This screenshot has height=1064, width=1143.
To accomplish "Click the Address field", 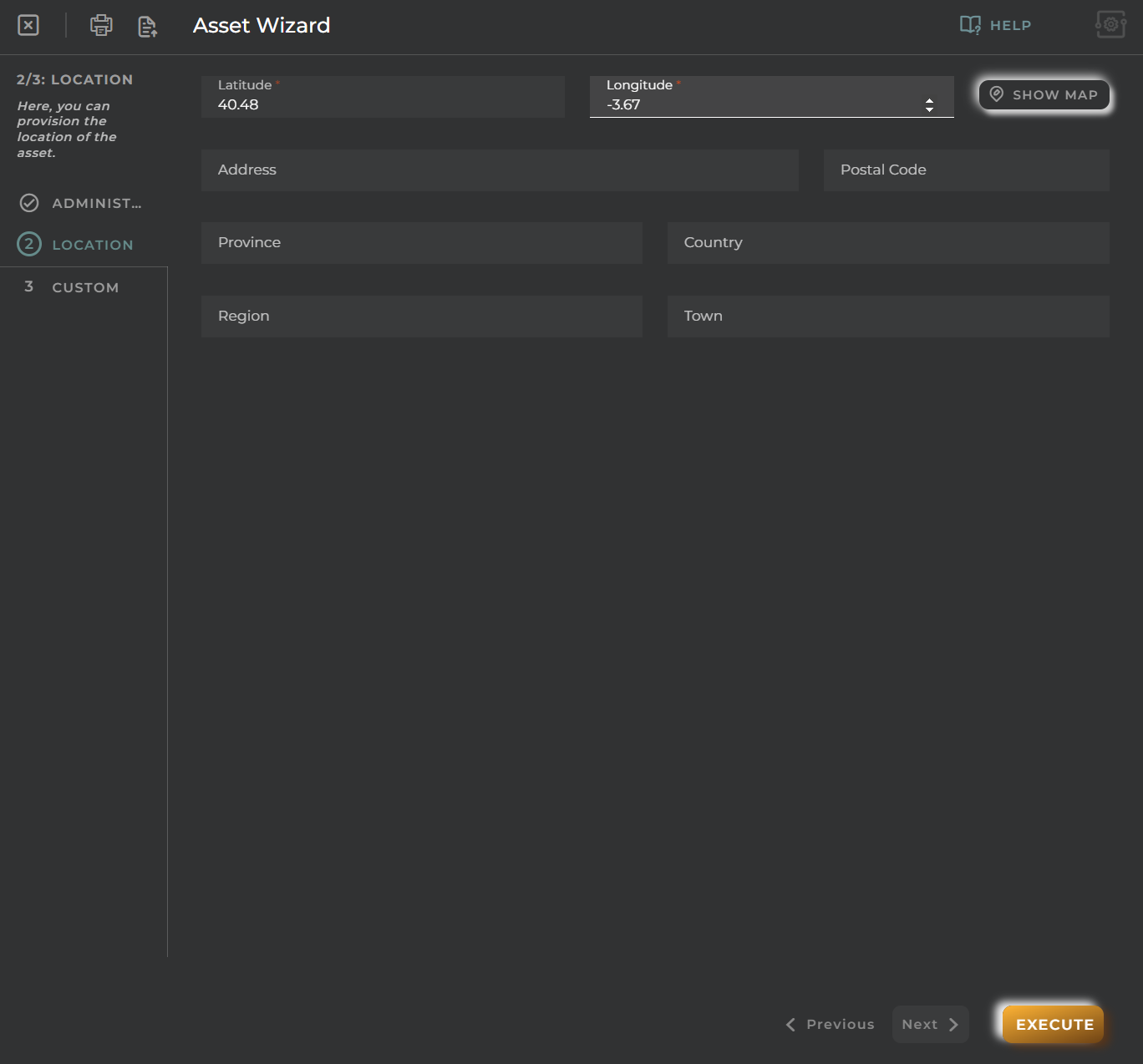I will point(500,170).
